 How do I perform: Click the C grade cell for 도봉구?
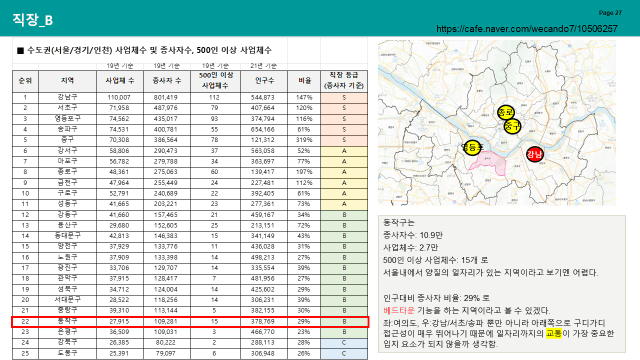344,353
